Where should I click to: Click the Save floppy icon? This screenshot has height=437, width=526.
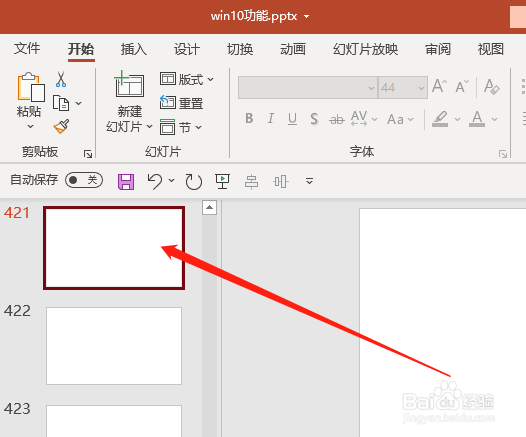click(126, 181)
